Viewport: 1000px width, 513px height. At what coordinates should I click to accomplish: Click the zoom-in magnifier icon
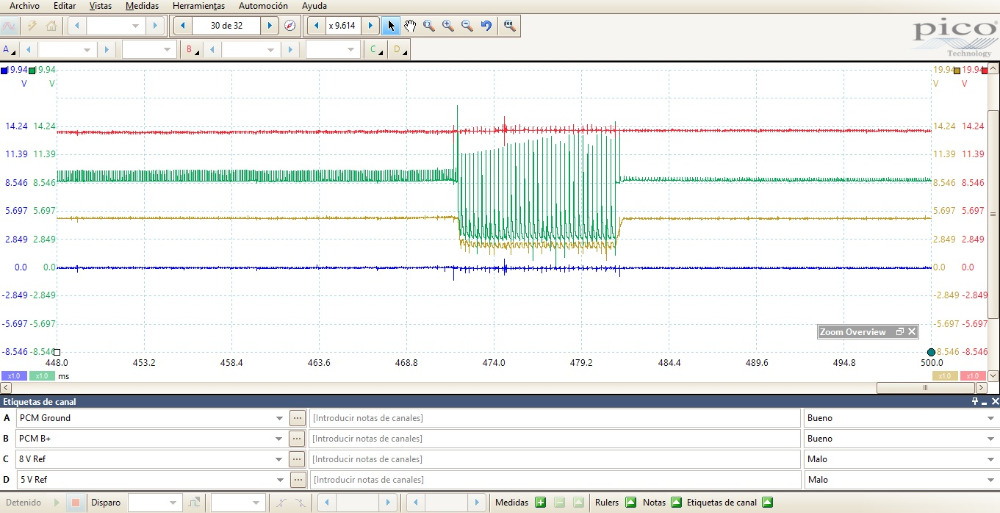tap(447, 25)
